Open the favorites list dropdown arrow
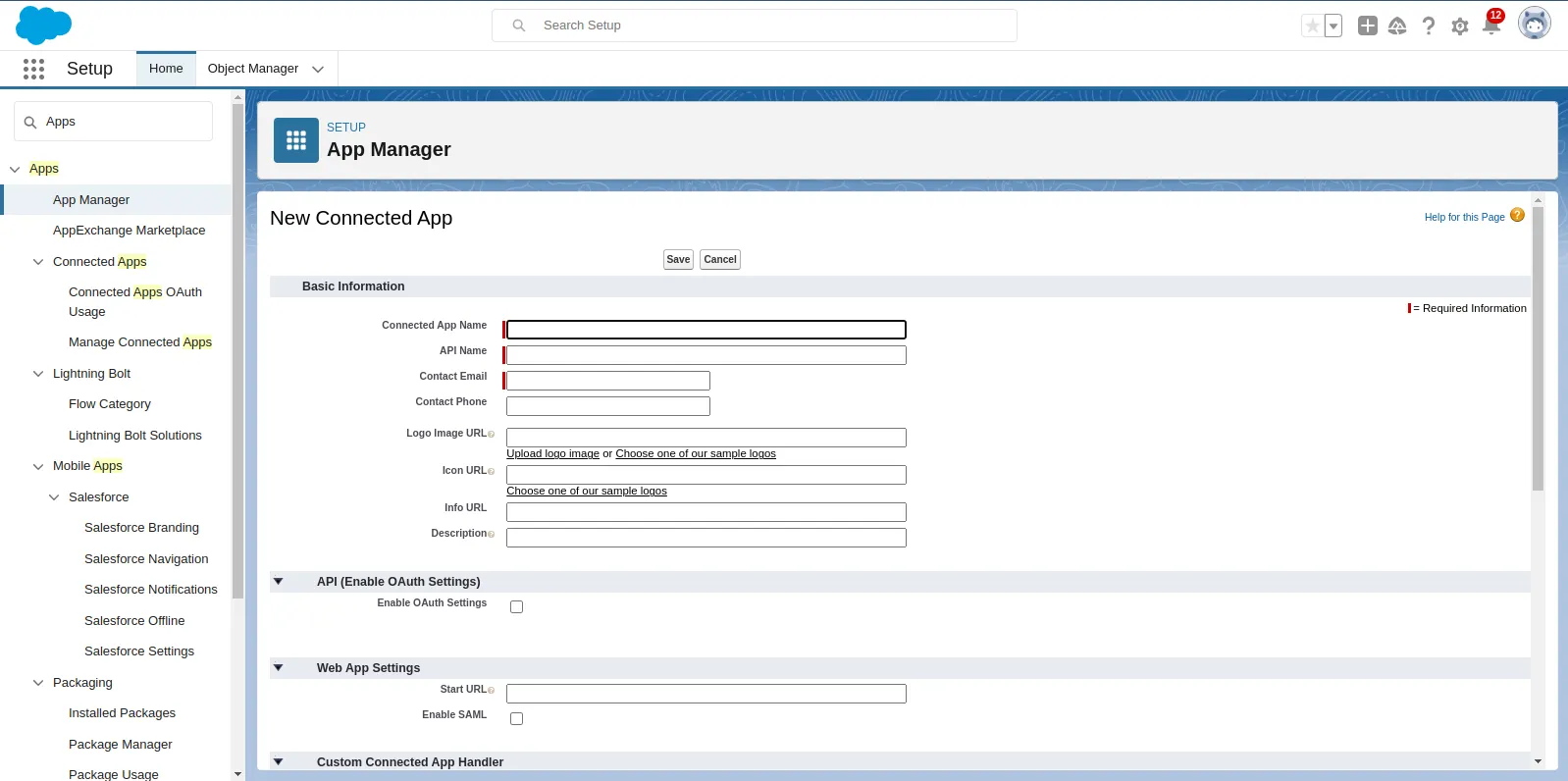This screenshot has height=781, width=1568. 1333,26
